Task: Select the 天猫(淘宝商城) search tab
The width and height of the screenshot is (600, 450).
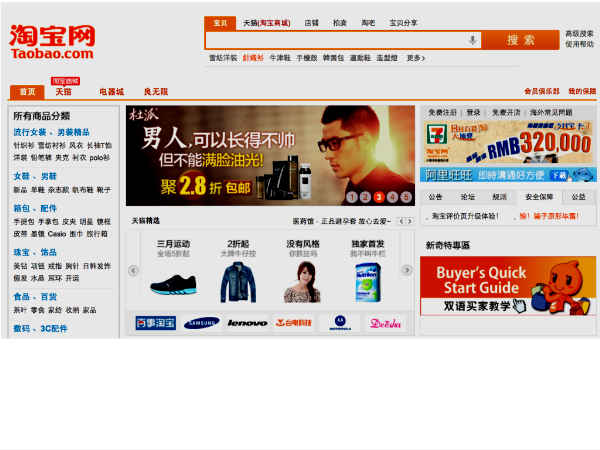Action: coord(267,23)
